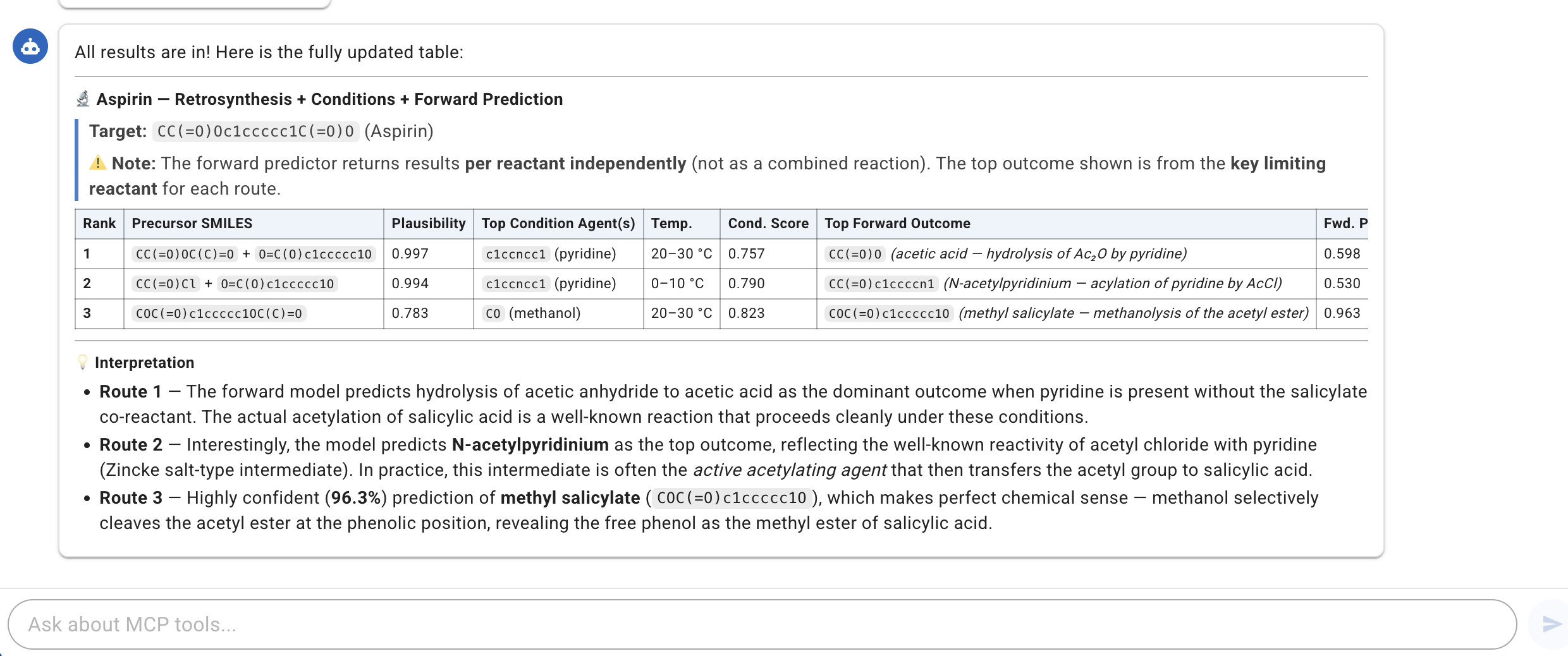The height and width of the screenshot is (656, 1568).
Task: Click the 'Top Forward Outcome' column header
Action: (897, 224)
